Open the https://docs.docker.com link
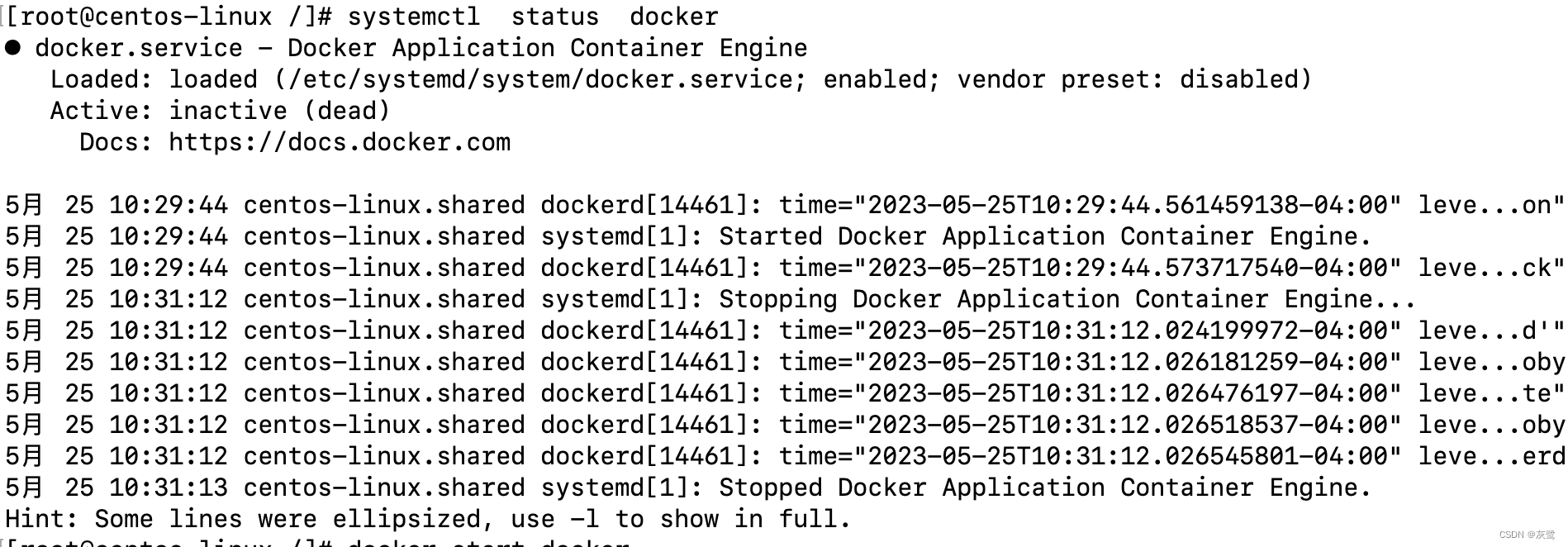 click(x=340, y=142)
